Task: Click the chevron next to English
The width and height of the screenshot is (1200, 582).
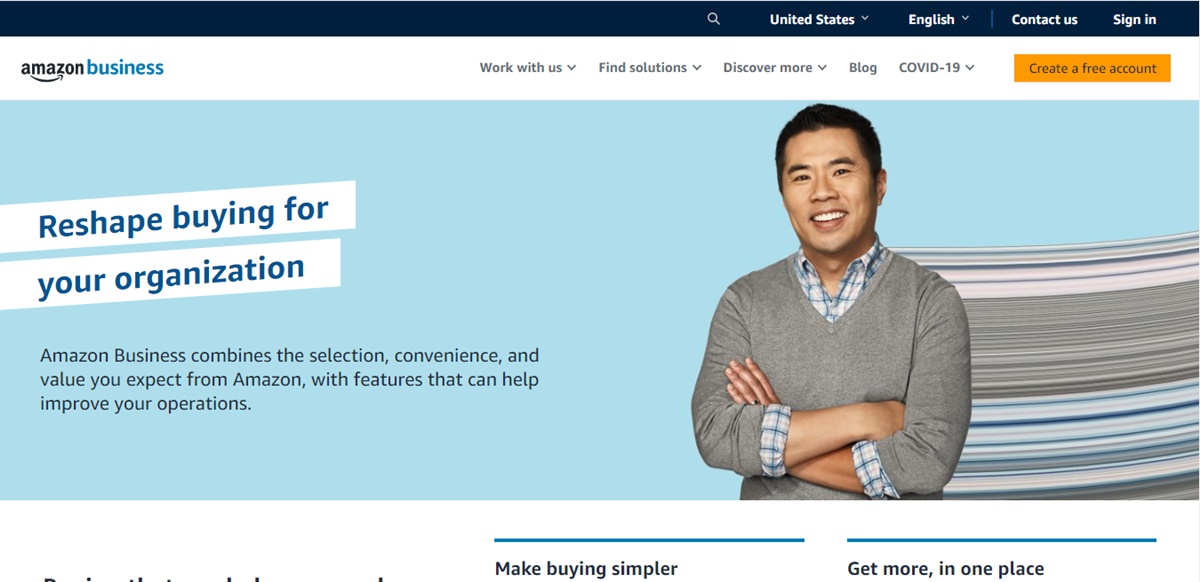Action: coord(965,18)
